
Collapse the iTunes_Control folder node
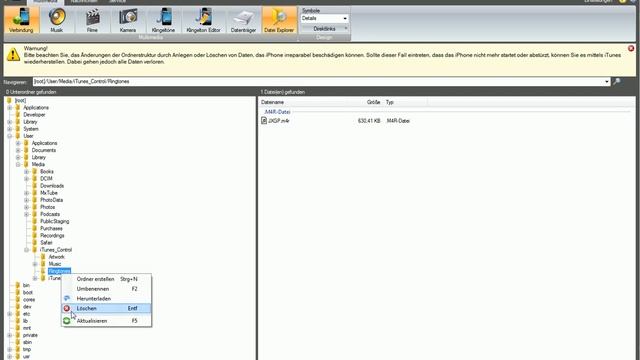tap(27, 250)
